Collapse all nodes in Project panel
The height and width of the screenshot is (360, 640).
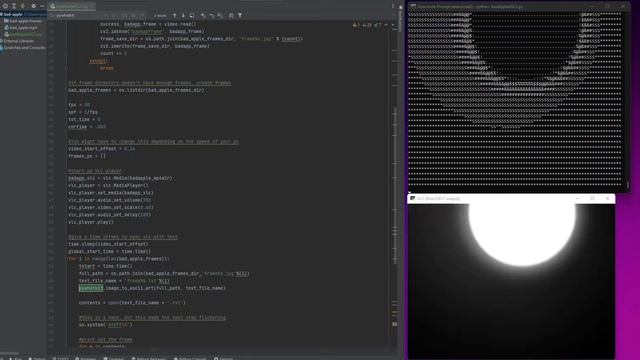23,6
